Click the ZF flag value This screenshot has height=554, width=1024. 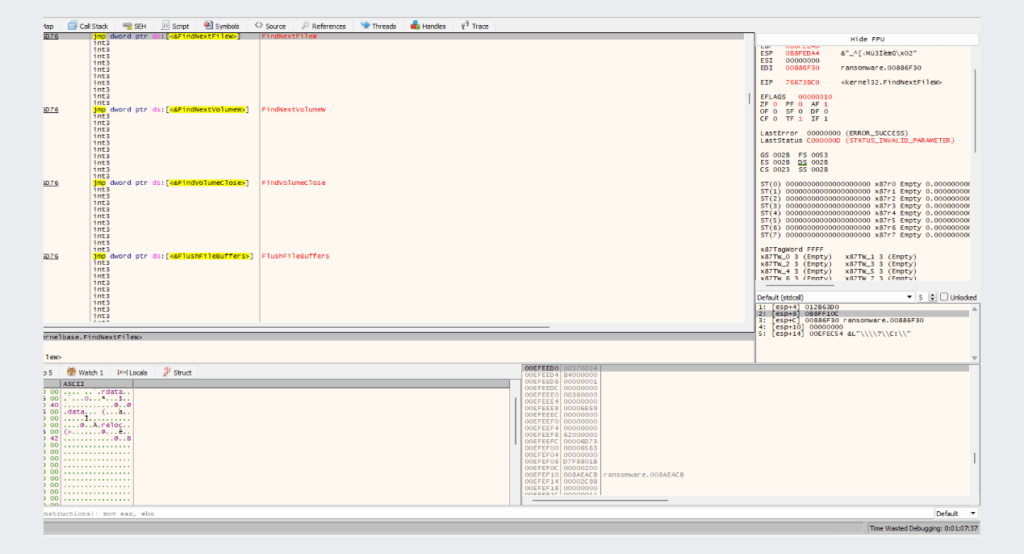(x=775, y=104)
